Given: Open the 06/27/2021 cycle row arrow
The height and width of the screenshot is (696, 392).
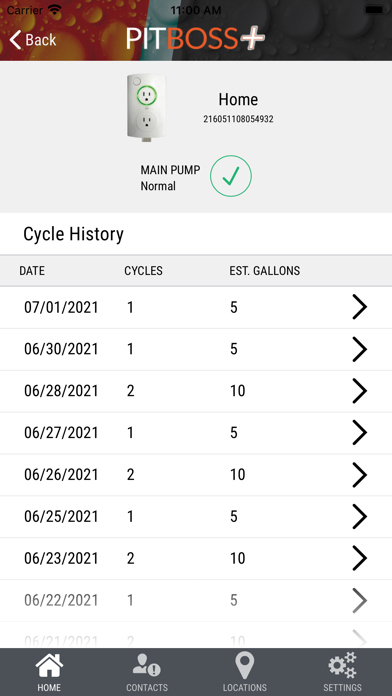Looking at the screenshot, I should (360, 433).
